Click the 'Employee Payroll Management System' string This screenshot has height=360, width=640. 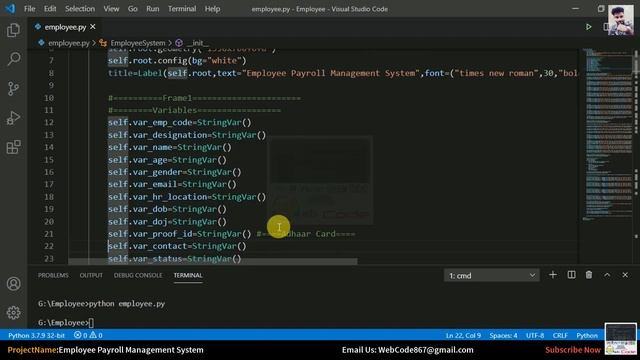(331, 73)
